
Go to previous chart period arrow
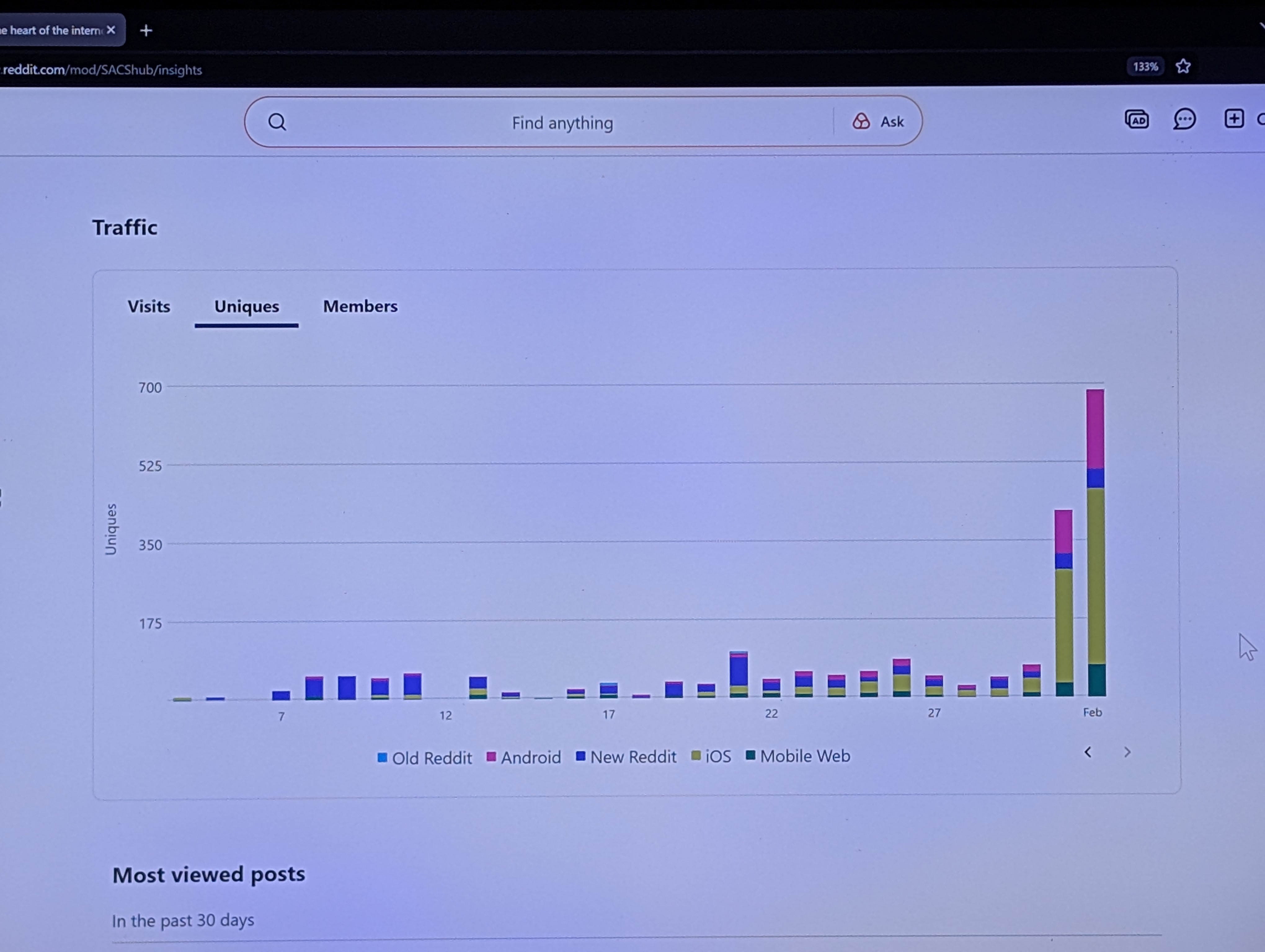[x=1088, y=752]
